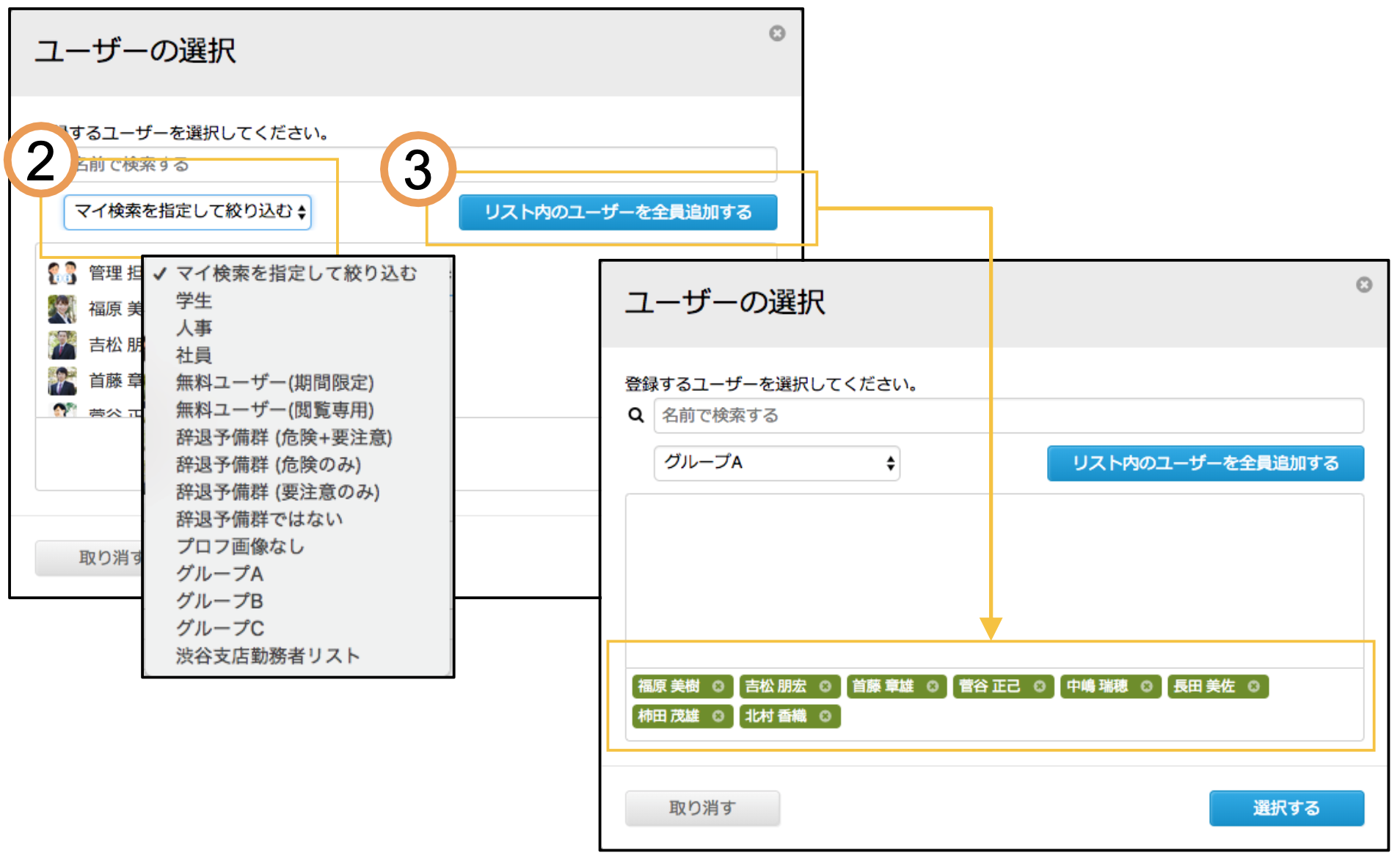The image size is (1400, 861).
Task: Click 中嶋 瑞穂 tag label
Action: pyautogui.click(x=1097, y=686)
